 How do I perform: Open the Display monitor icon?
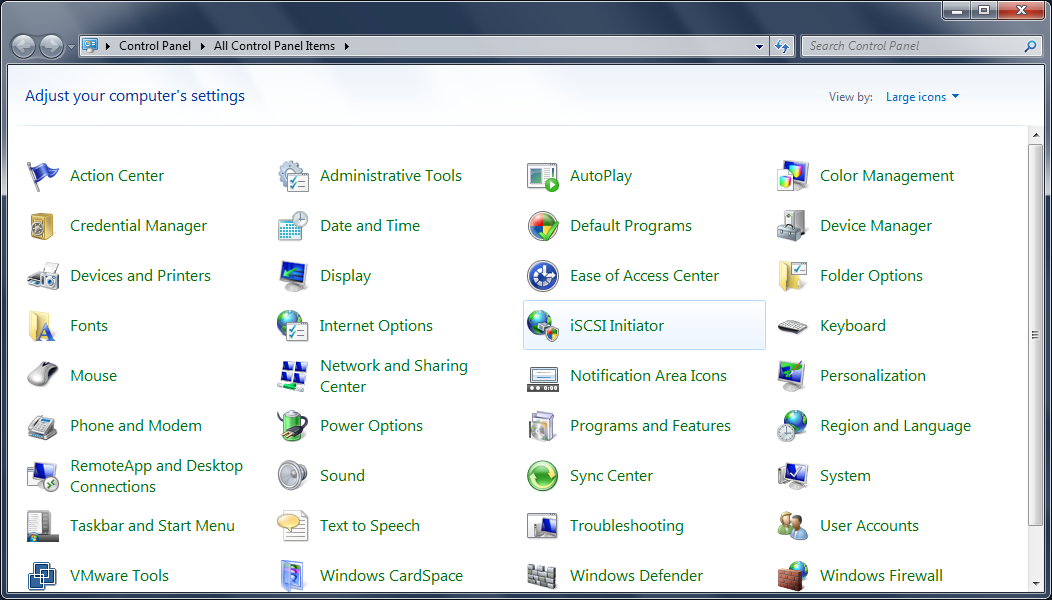tap(293, 276)
